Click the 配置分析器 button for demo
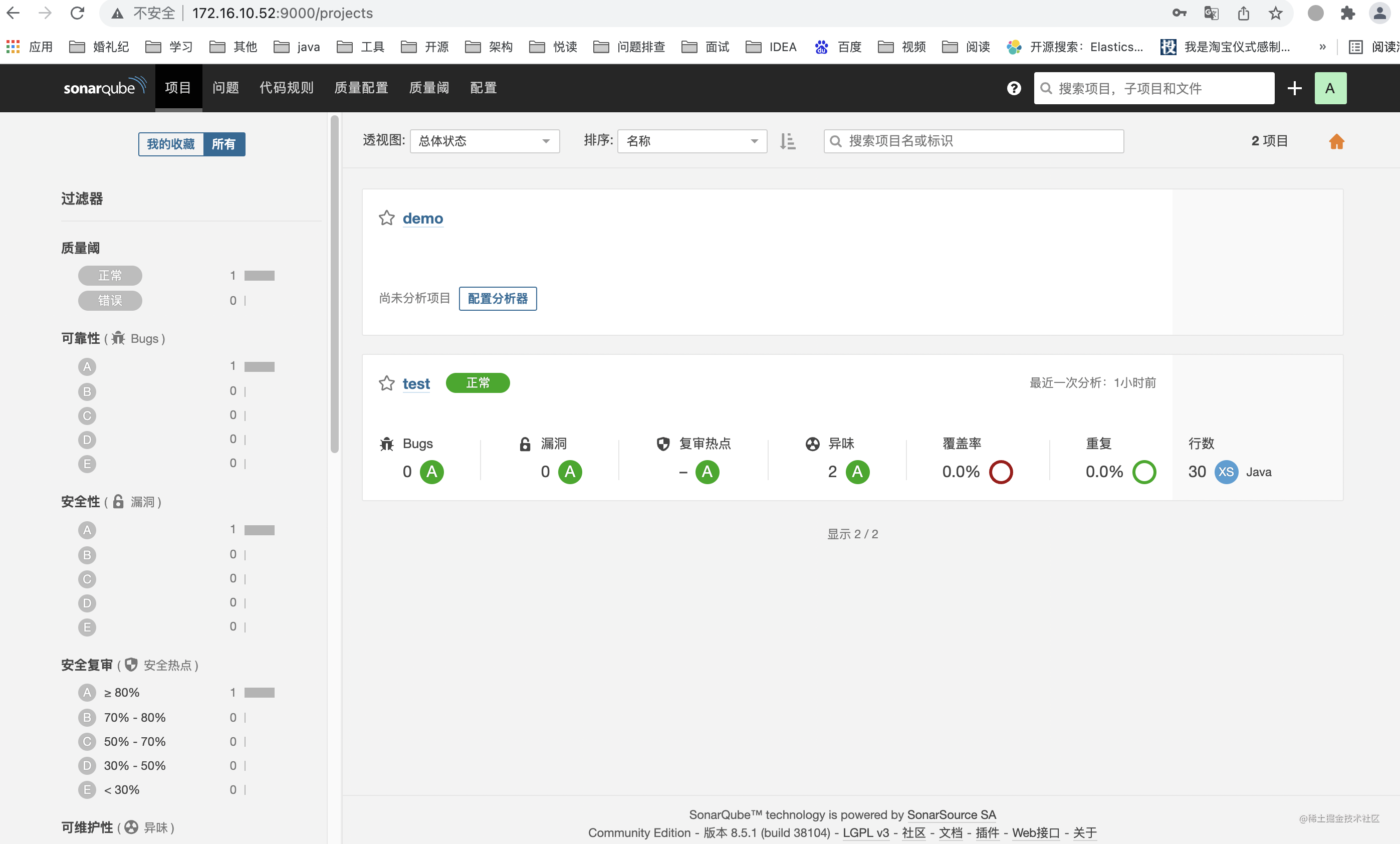The width and height of the screenshot is (1400, 844). point(497,298)
